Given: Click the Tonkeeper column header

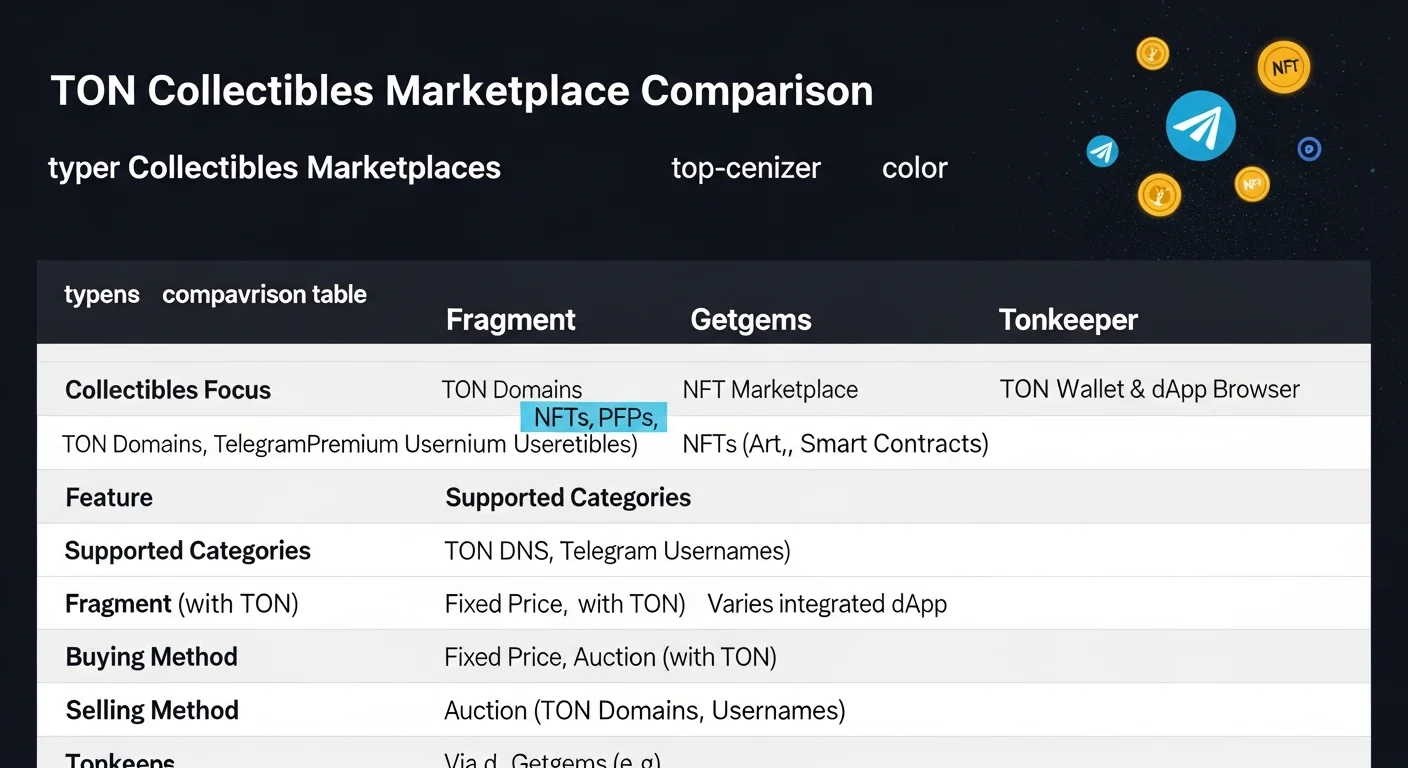Looking at the screenshot, I should click(x=1068, y=320).
